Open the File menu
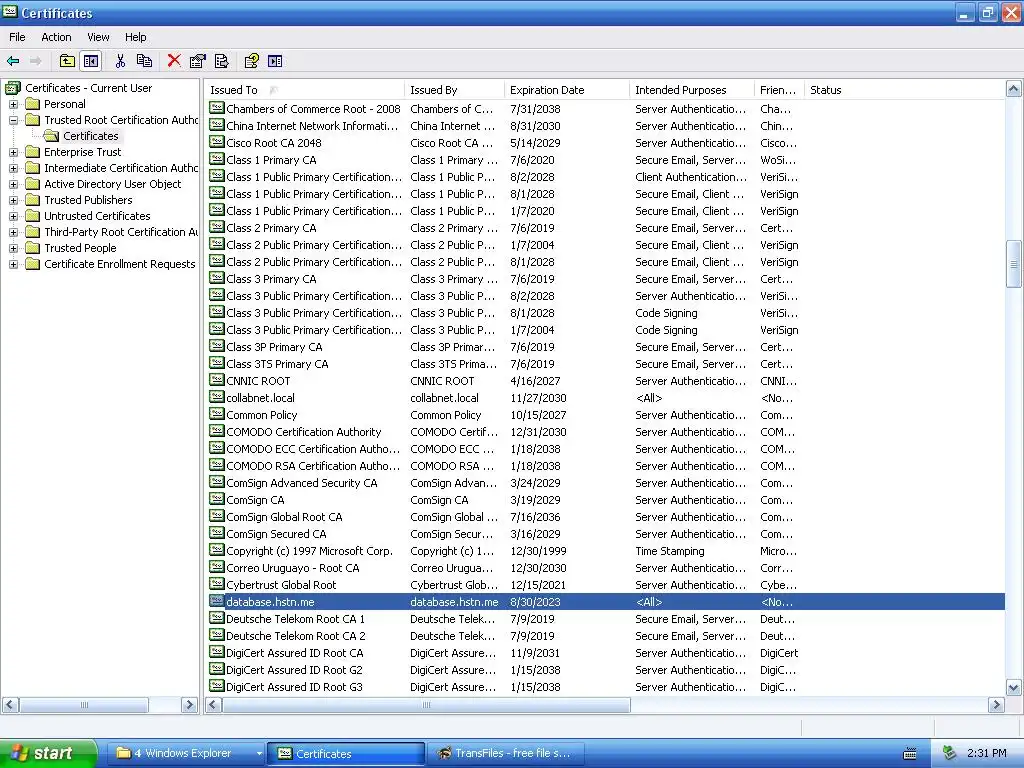 click(17, 37)
